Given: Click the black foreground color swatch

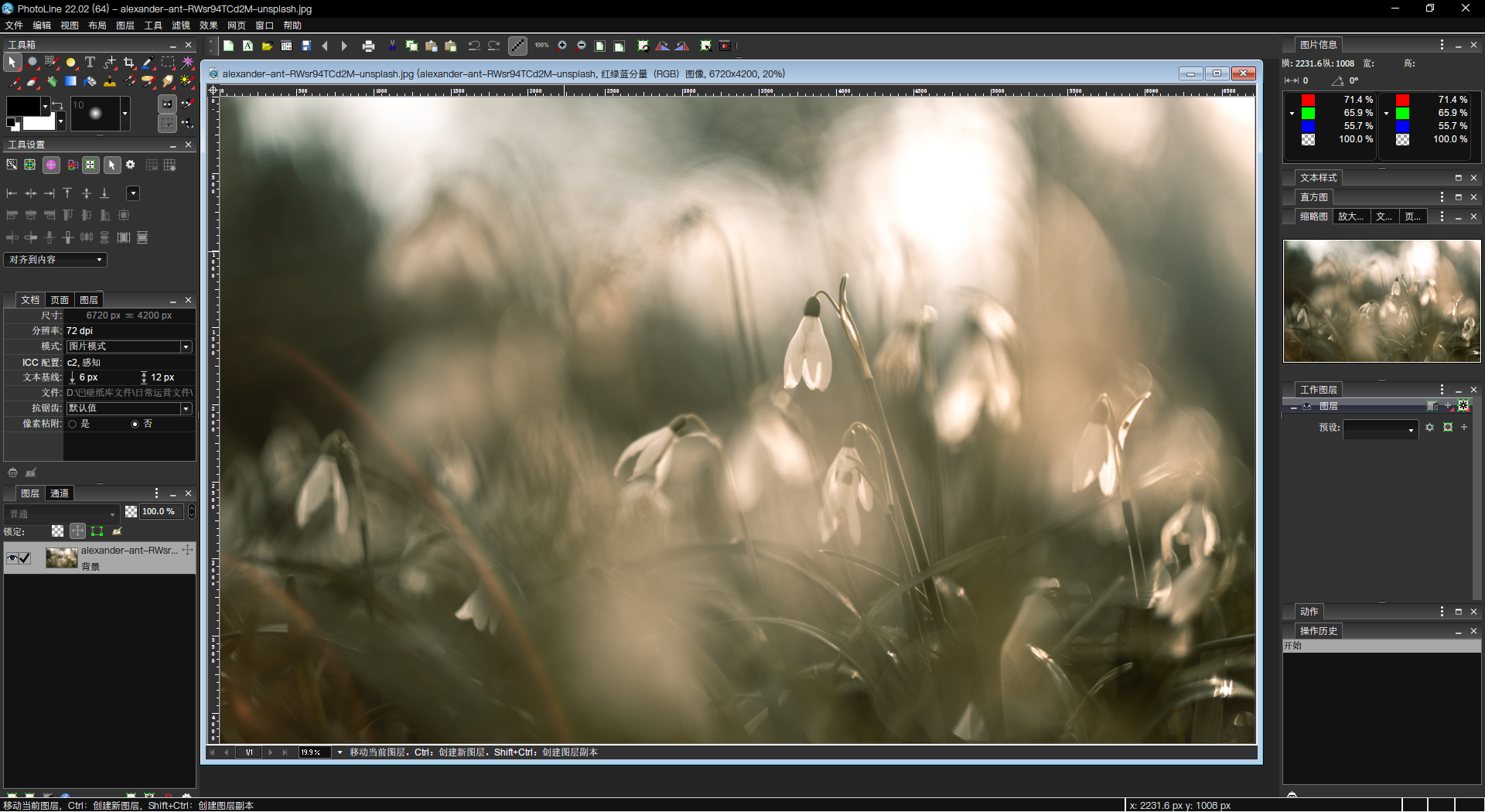Looking at the screenshot, I should (x=23, y=104).
